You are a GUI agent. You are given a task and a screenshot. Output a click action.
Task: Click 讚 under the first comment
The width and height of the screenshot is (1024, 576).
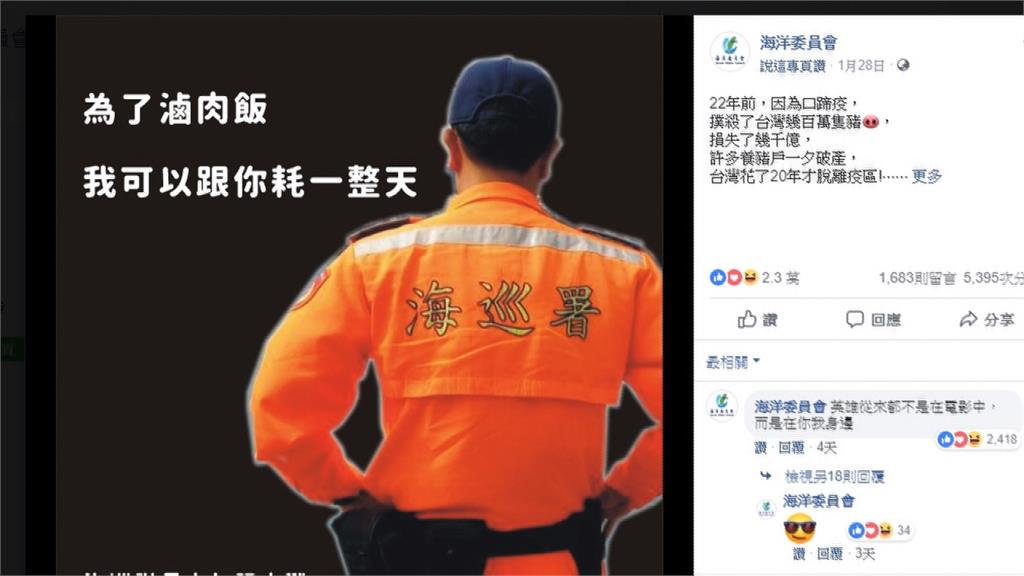(x=761, y=447)
